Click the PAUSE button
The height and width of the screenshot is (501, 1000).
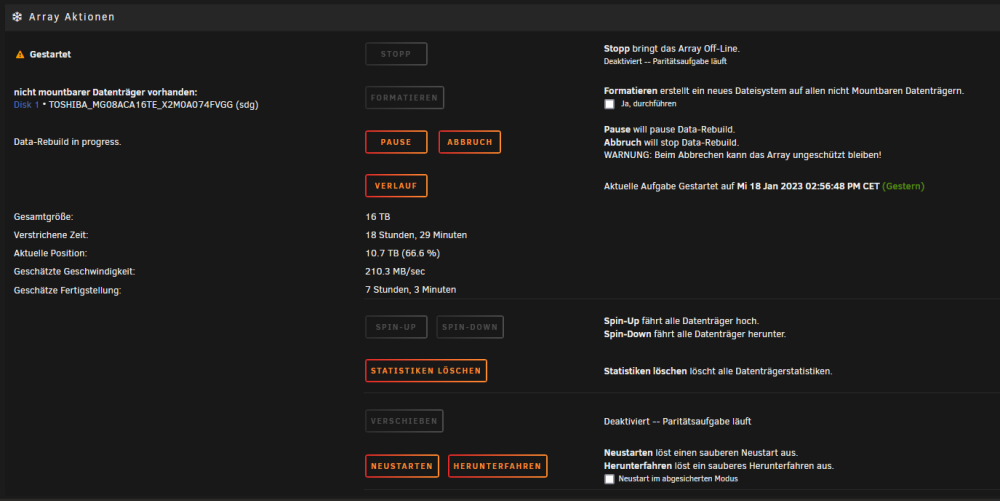coord(396,142)
